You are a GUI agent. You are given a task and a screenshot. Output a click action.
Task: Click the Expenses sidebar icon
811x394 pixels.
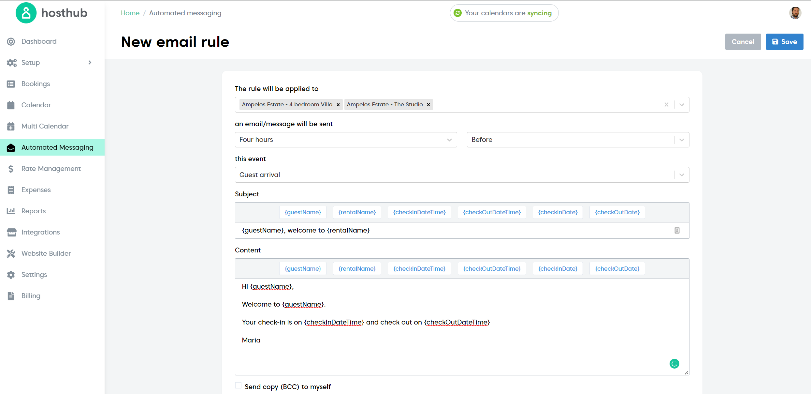pyautogui.click(x=11, y=190)
